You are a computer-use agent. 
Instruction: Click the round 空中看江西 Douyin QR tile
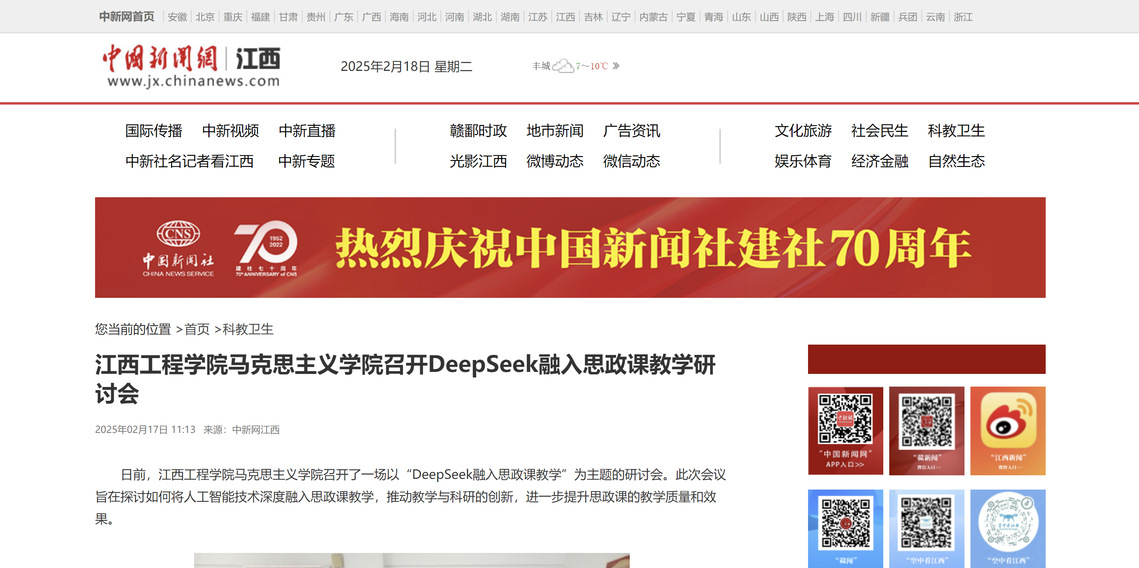tap(1007, 528)
